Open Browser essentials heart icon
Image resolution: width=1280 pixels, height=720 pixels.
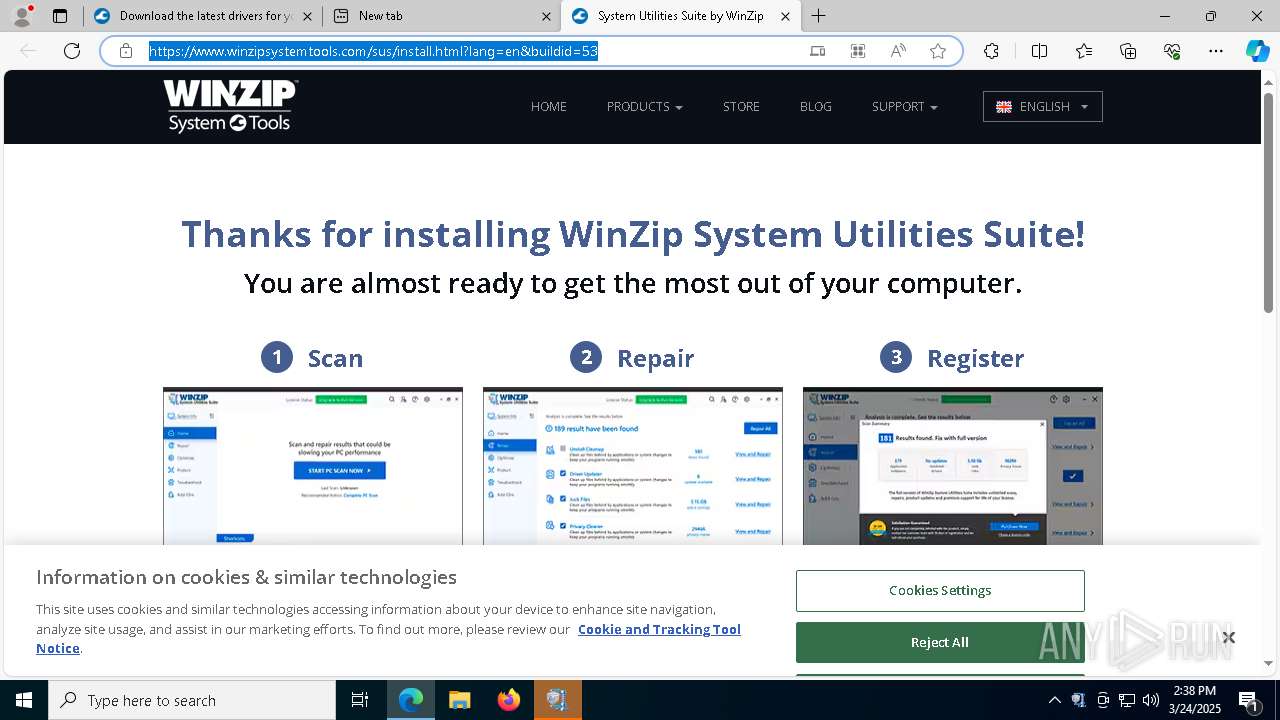(x=1172, y=51)
